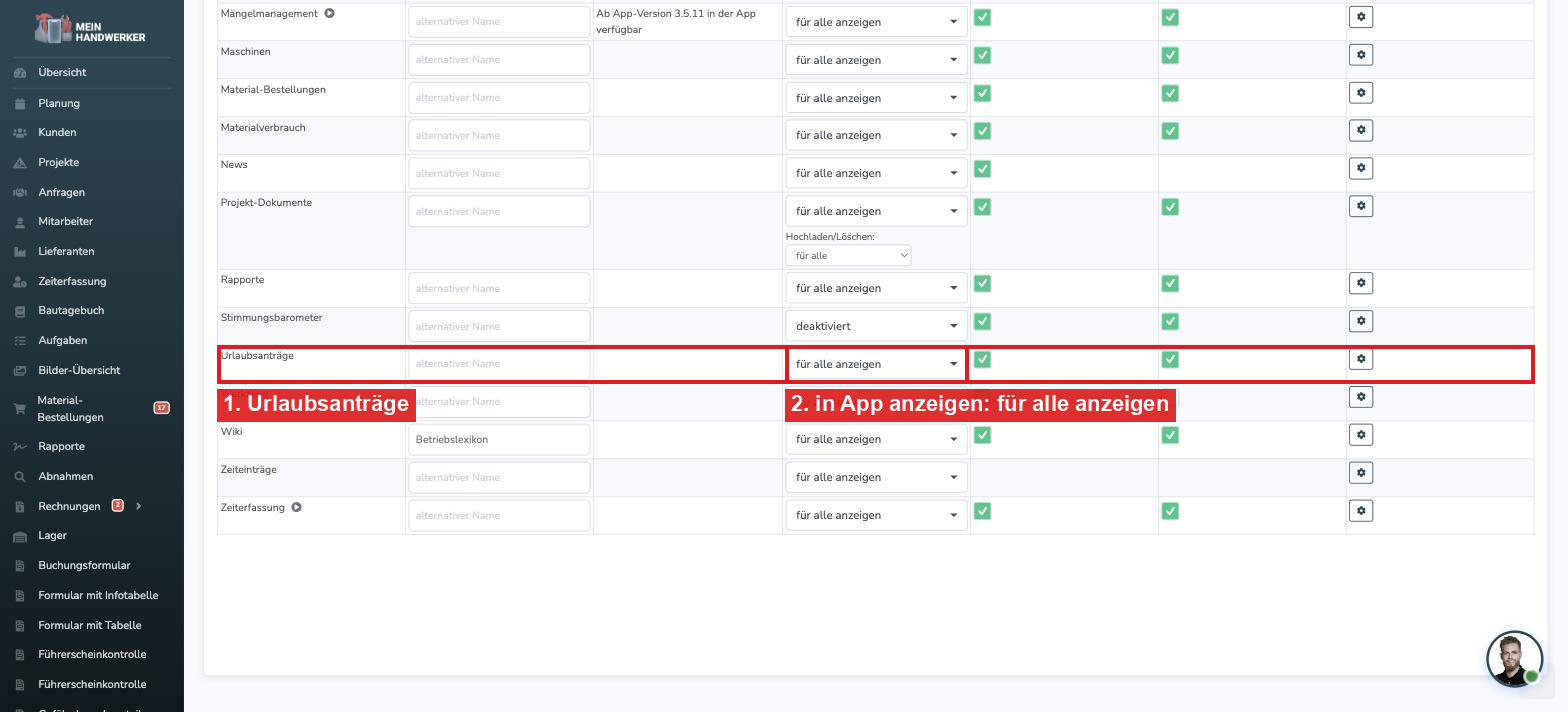Click the Projekte icon in the sidebar
This screenshot has height=712, width=1568.
(x=20, y=163)
